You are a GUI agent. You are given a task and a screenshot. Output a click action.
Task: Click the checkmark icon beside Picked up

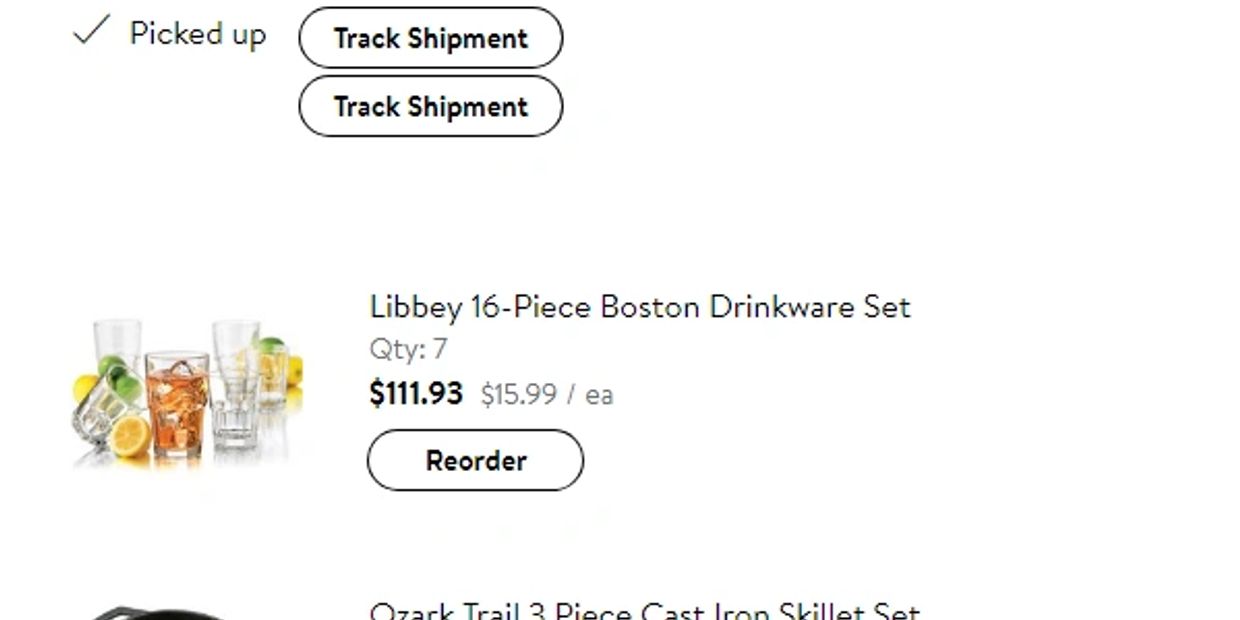point(89,32)
